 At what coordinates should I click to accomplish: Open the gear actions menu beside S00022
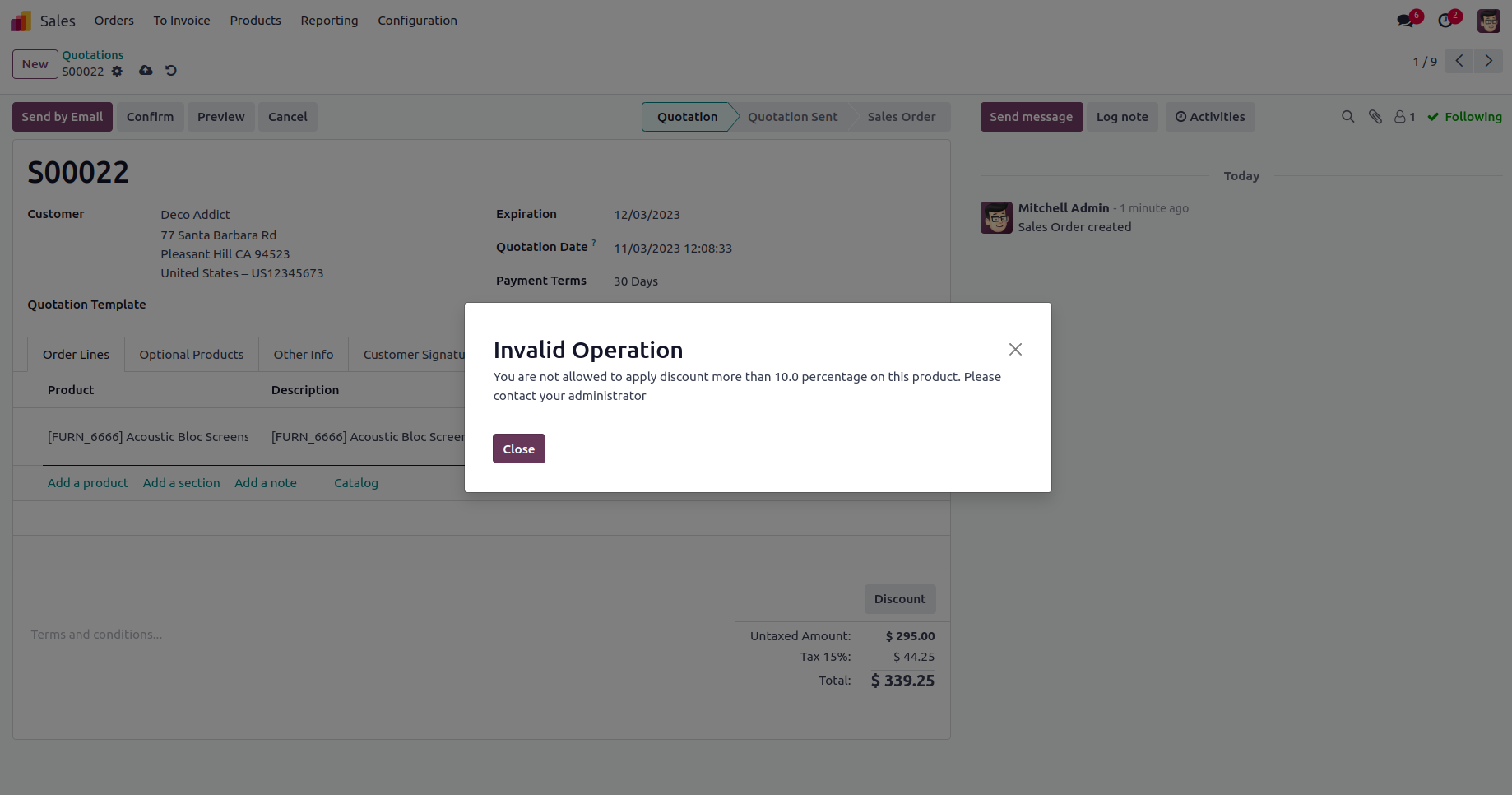pos(117,72)
